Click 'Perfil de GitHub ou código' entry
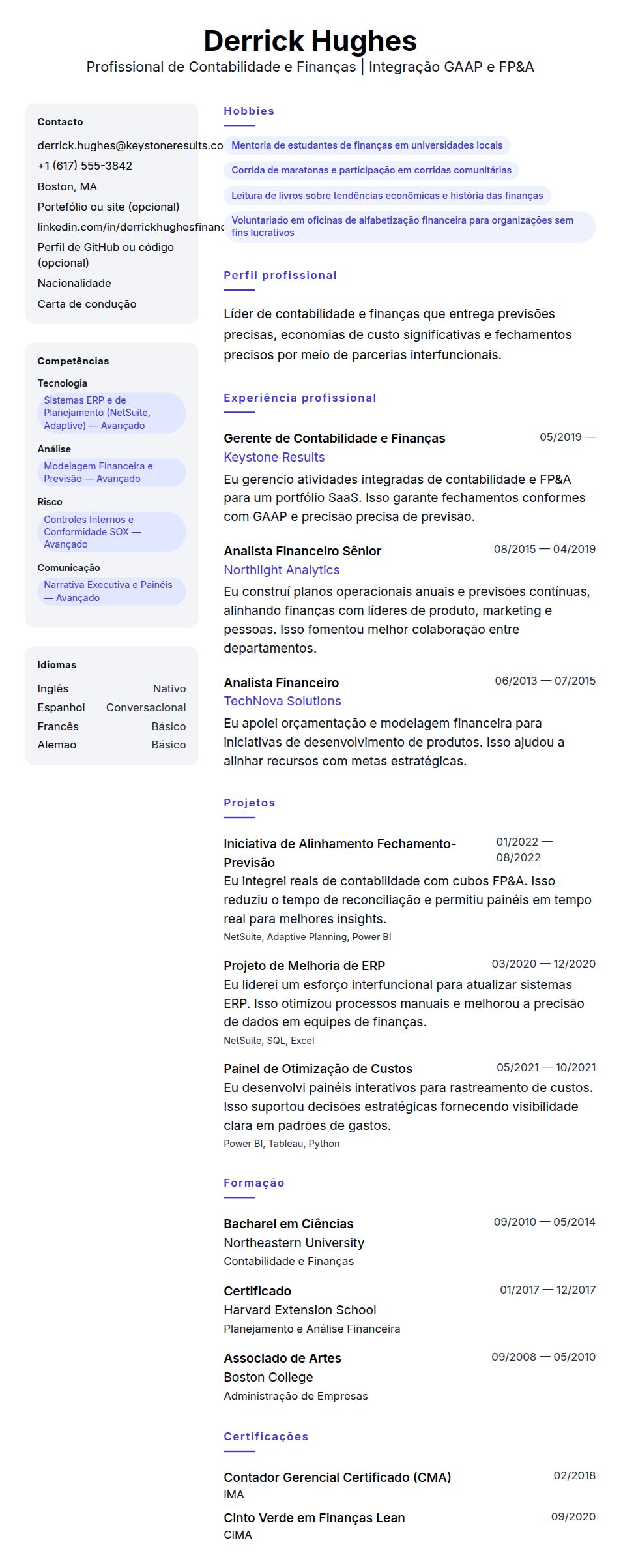Screen dimensions: 621x1568 [106, 255]
